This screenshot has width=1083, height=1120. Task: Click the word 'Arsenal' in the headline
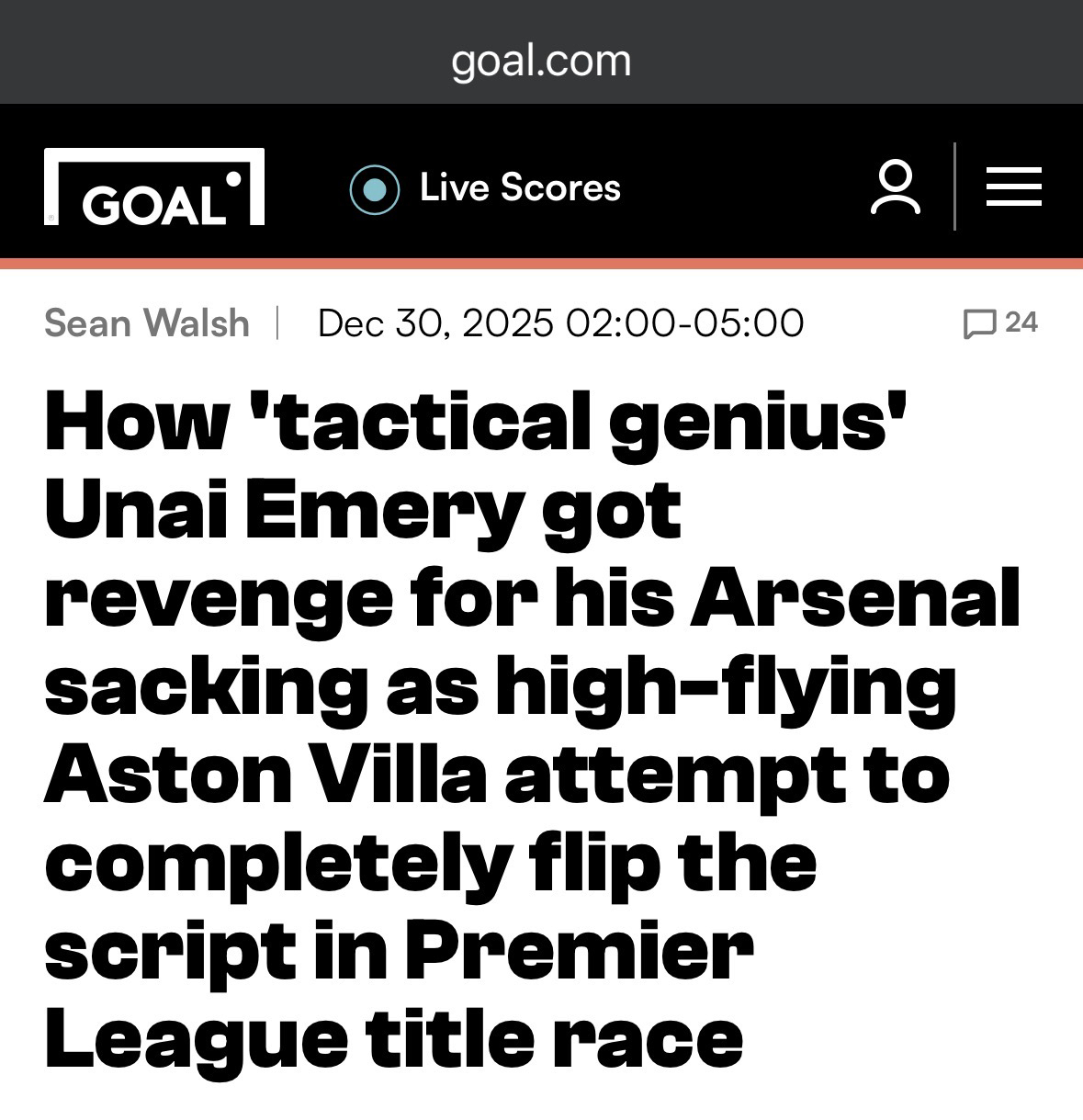[854, 599]
